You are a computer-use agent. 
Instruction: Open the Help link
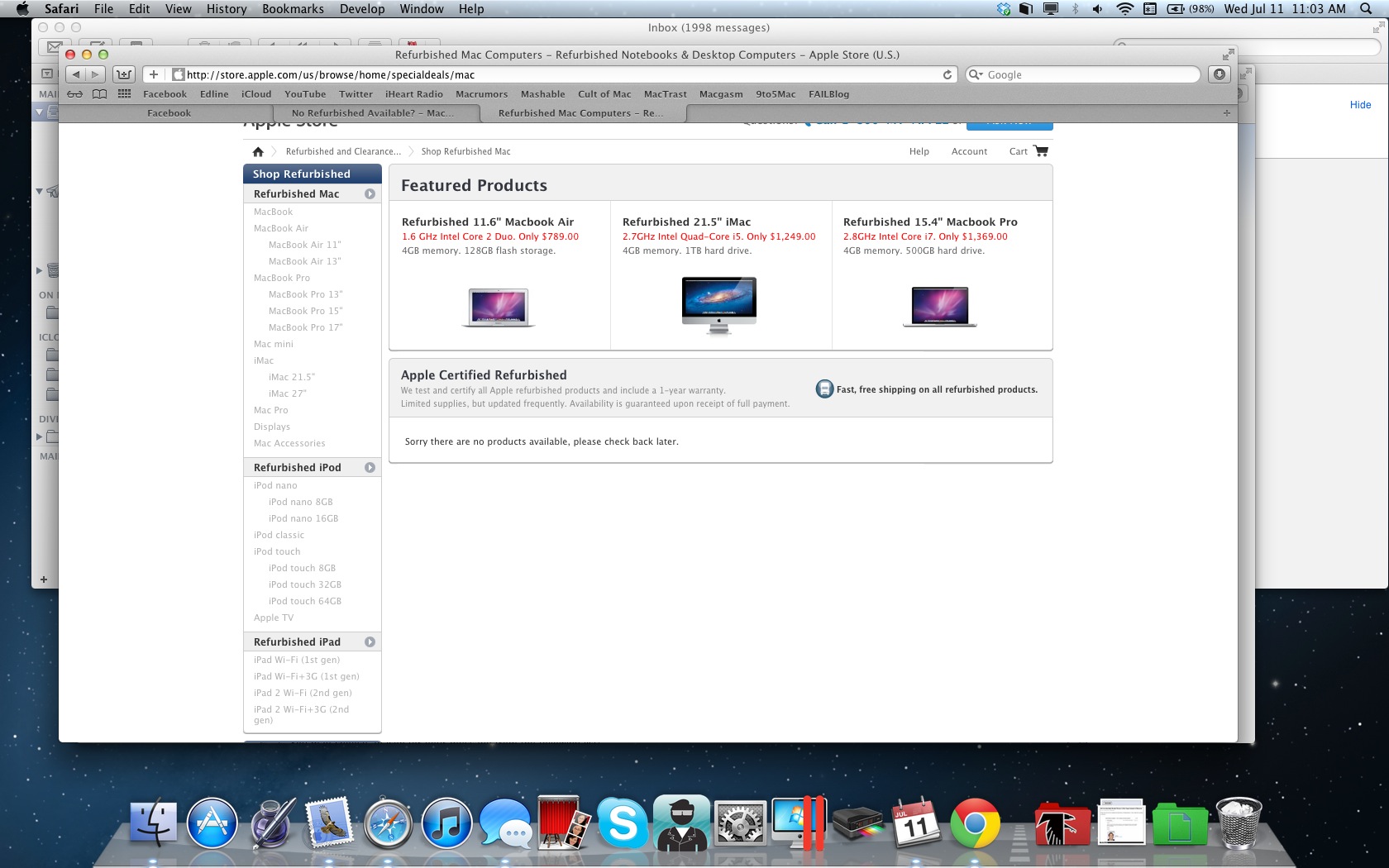click(x=919, y=151)
